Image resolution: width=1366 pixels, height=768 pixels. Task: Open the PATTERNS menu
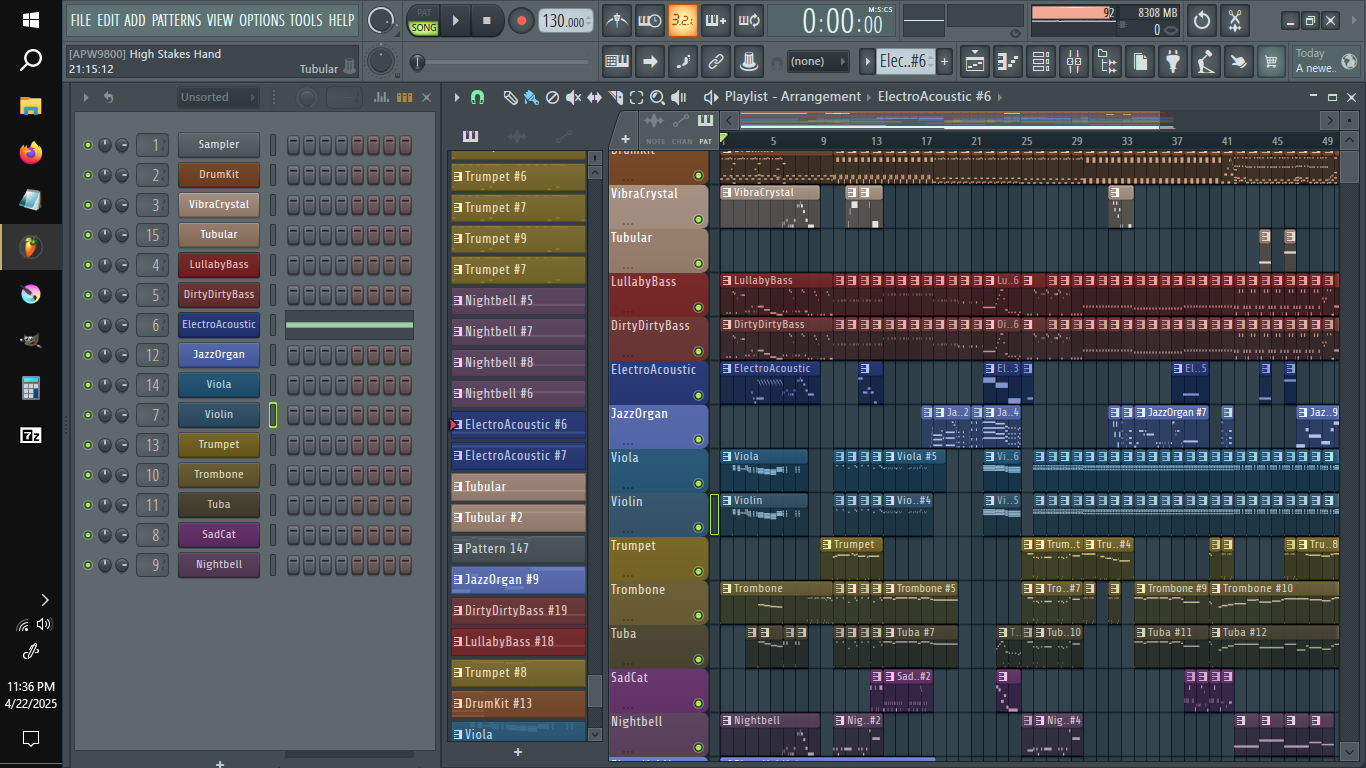click(x=176, y=20)
